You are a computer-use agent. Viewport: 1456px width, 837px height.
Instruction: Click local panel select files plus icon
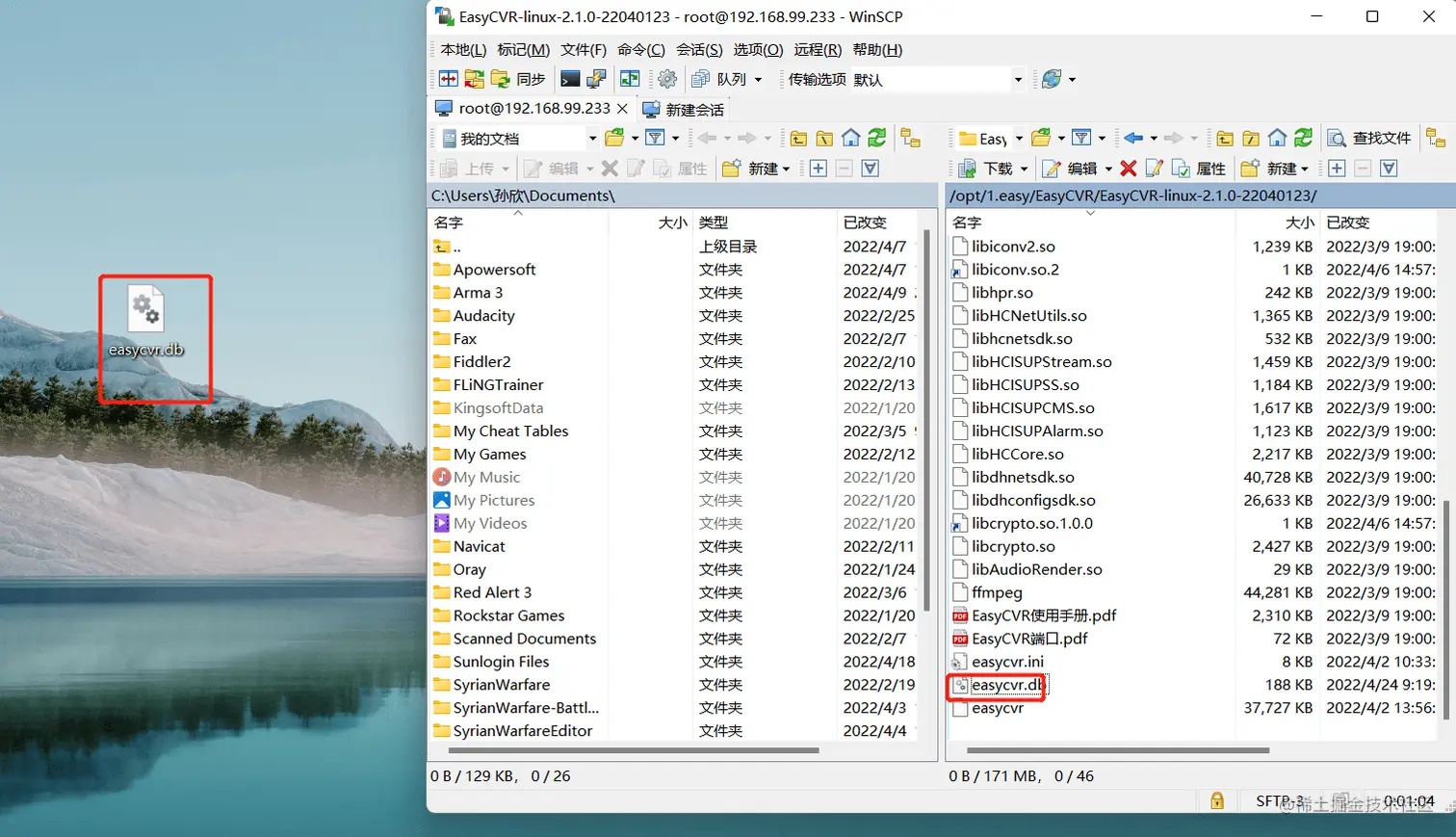click(x=819, y=169)
